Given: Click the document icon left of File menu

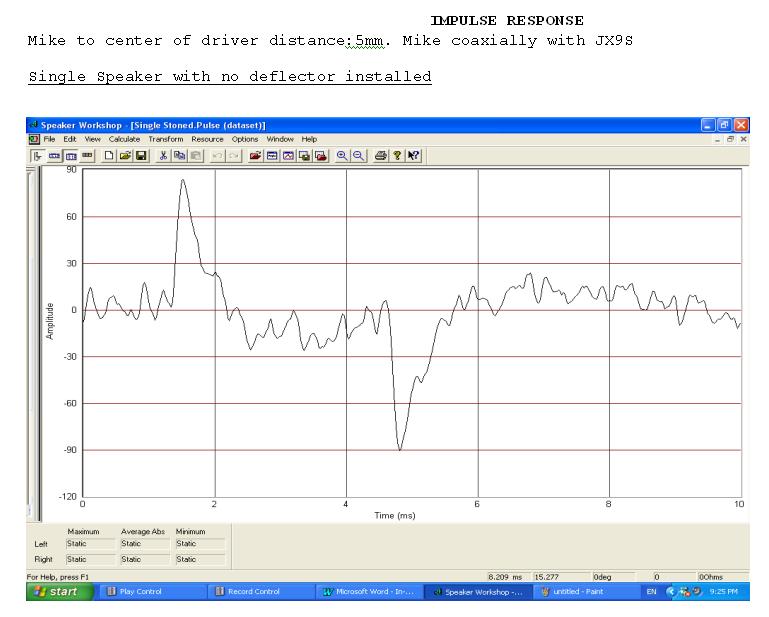Looking at the screenshot, I should (x=34, y=139).
